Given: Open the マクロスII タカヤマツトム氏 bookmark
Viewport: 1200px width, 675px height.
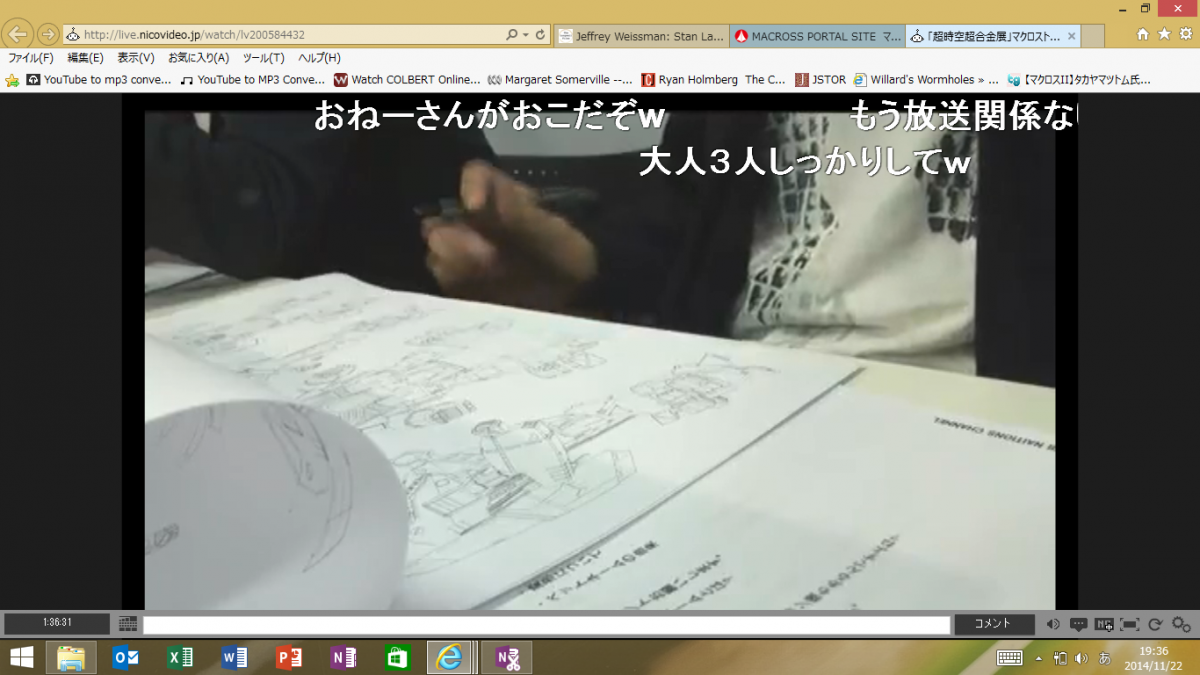Looking at the screenshot, I should point(1080,80).
